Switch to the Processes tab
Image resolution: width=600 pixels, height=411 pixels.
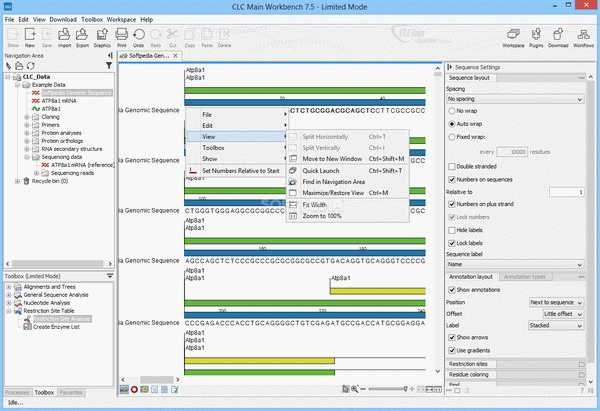coord(17,392)
